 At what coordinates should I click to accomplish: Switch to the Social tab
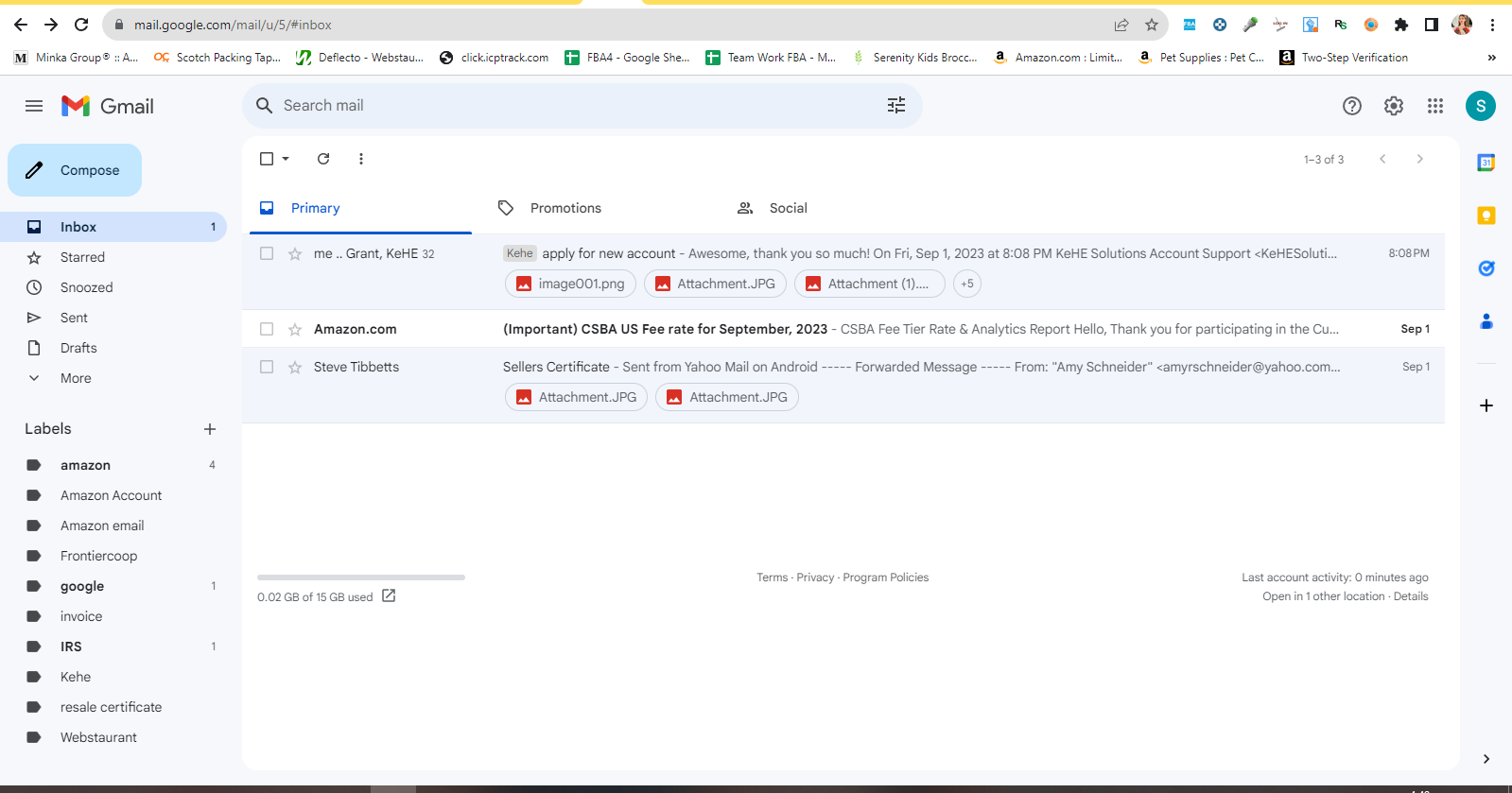tap(839, 208)
